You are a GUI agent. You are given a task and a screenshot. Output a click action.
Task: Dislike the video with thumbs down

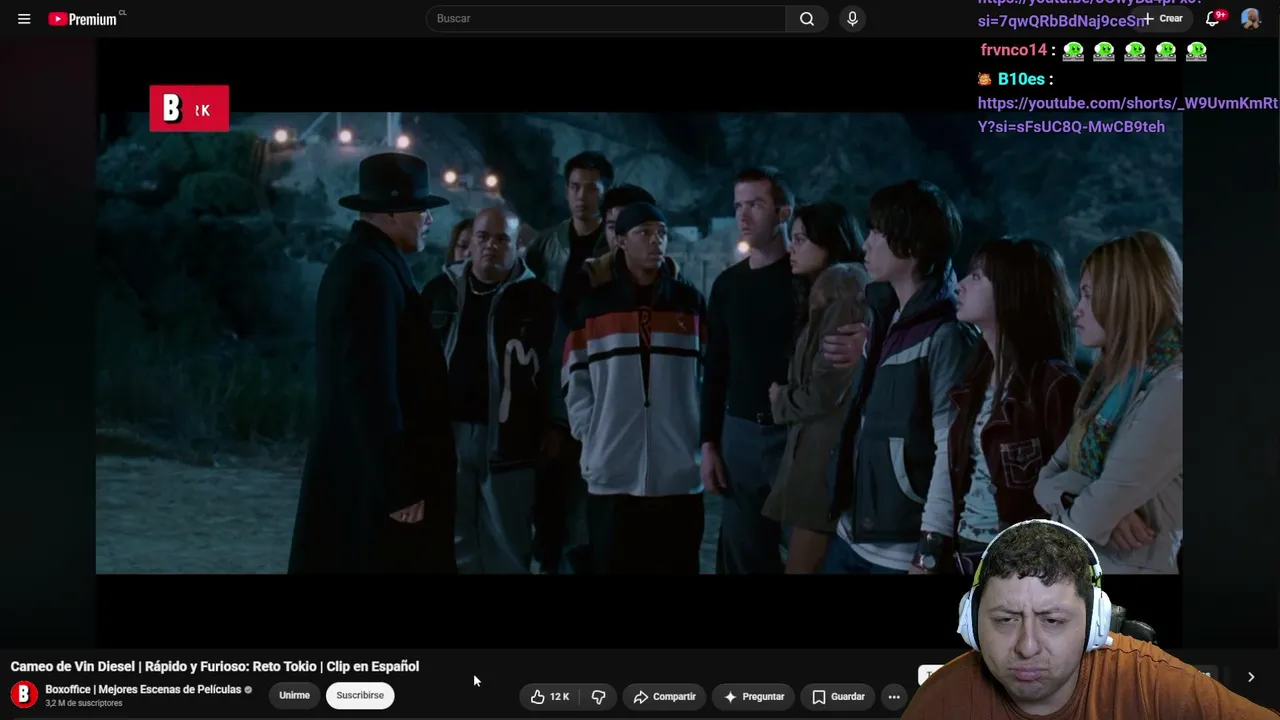599,696
